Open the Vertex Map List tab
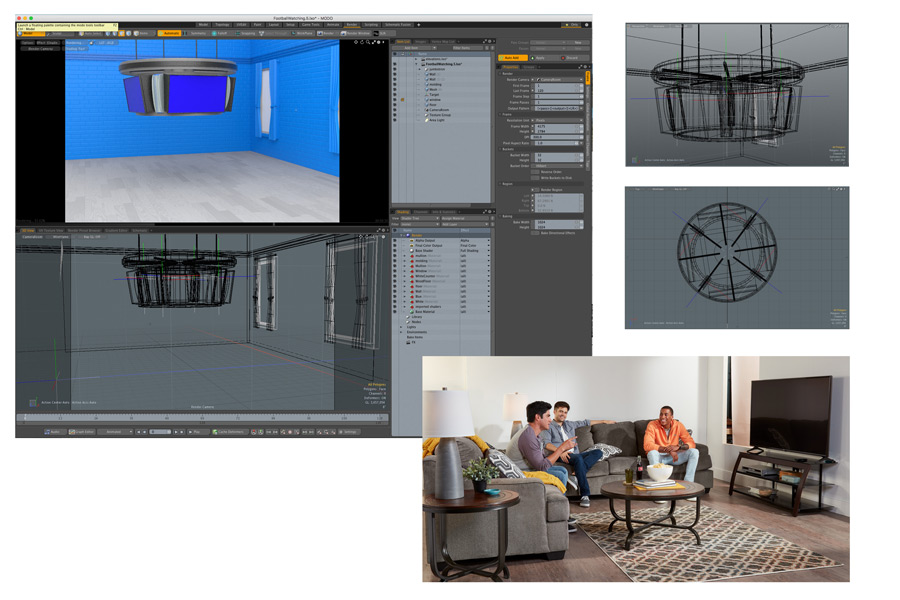The height and width of the screenshot is (600, 900). tap(443, 41)
